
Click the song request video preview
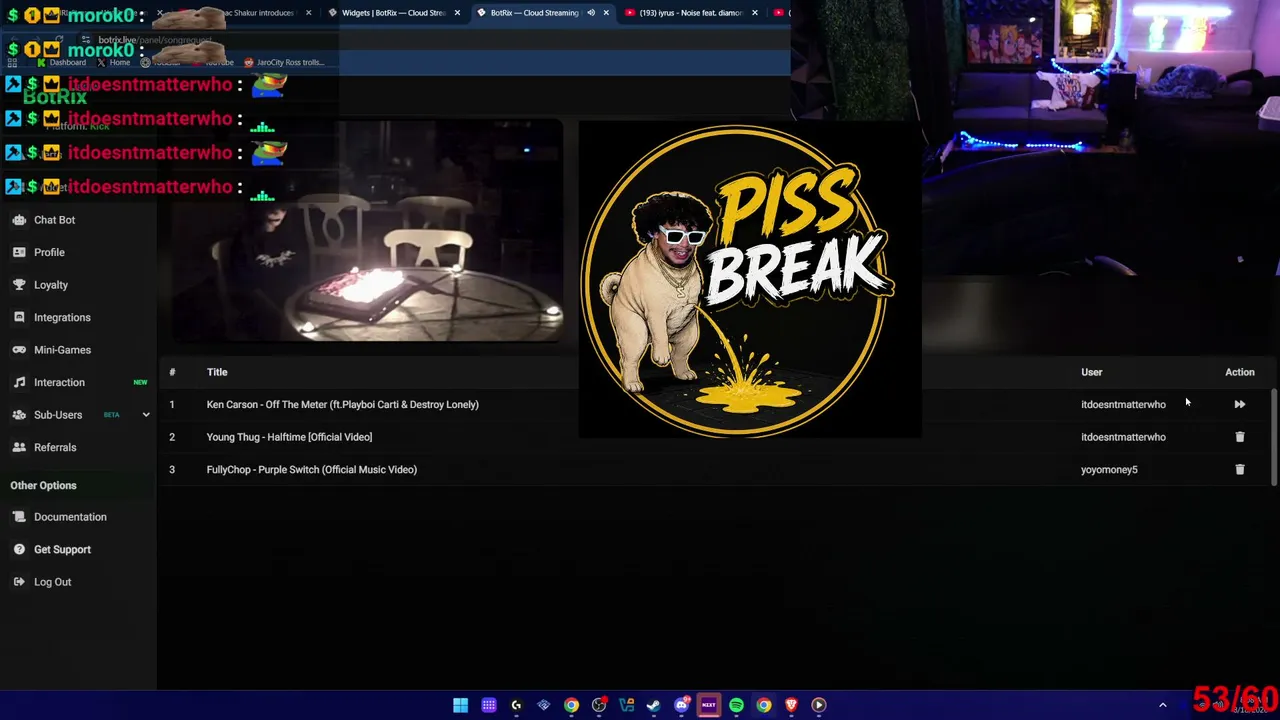point(366,231)
